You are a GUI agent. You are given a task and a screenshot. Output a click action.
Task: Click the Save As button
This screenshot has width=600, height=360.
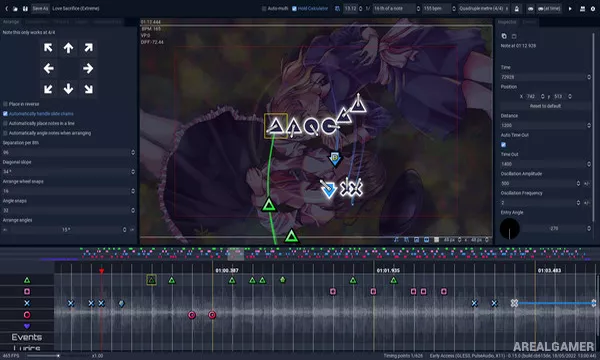pos(40,8)
